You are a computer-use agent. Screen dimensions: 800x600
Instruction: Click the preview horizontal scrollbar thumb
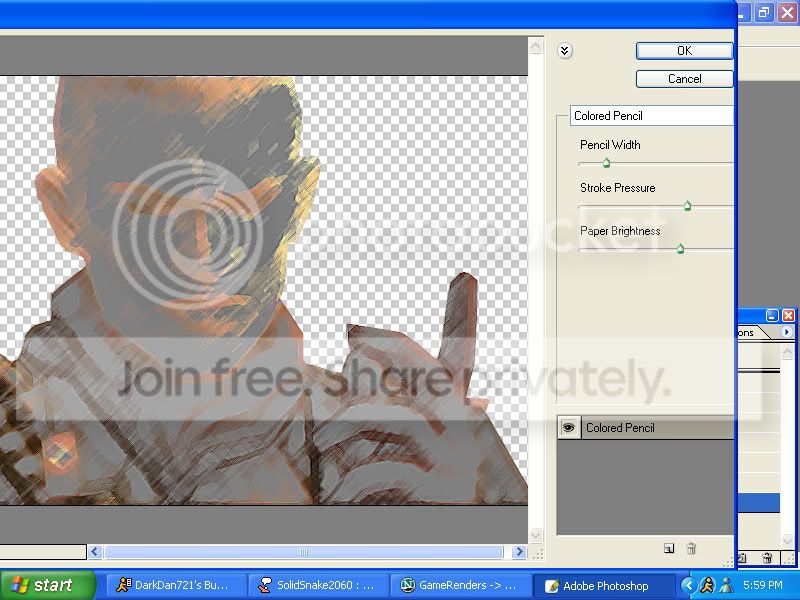click(x=304, y=552)
